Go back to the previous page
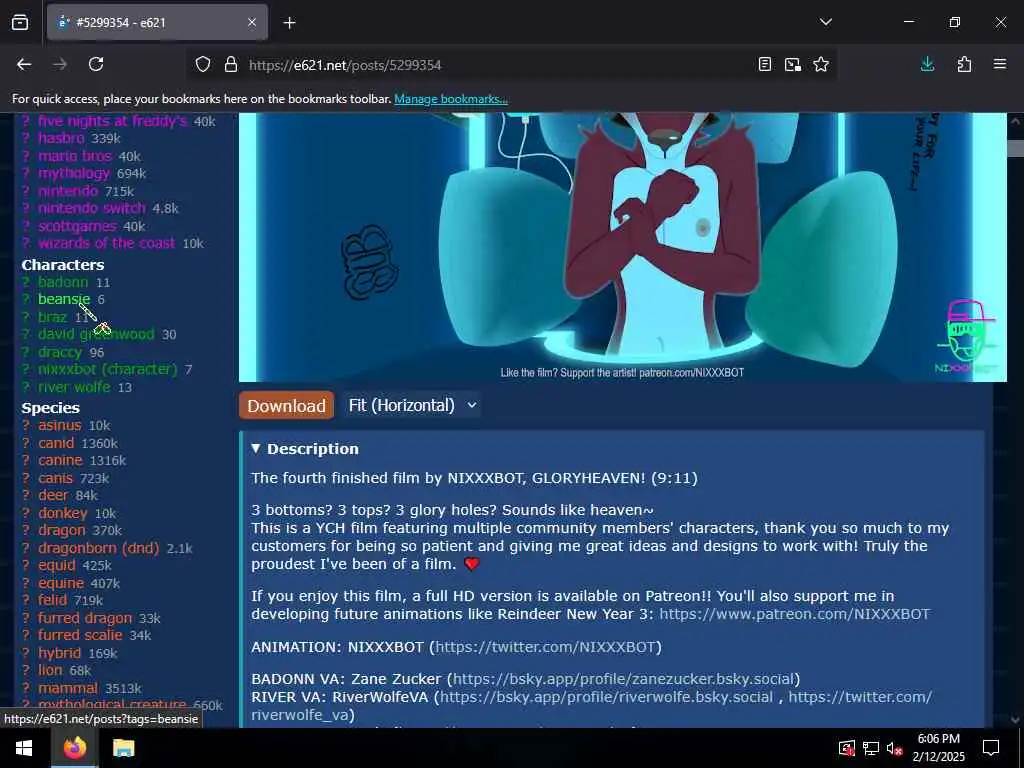 [24, 64]
